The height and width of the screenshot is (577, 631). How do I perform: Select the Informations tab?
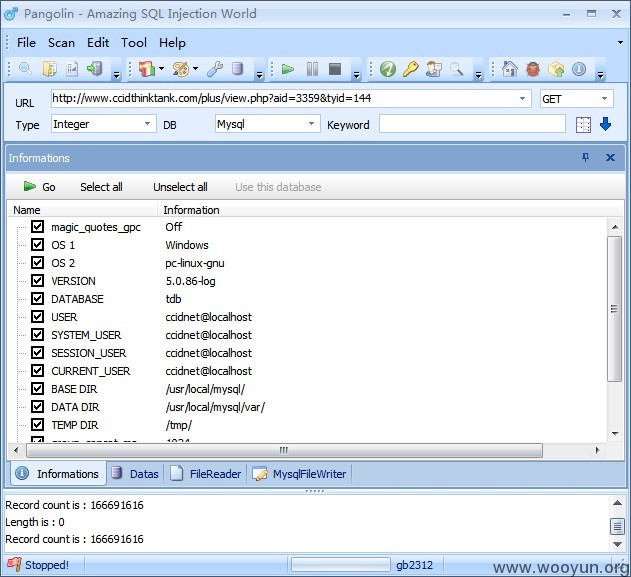(x=58, y=474)
